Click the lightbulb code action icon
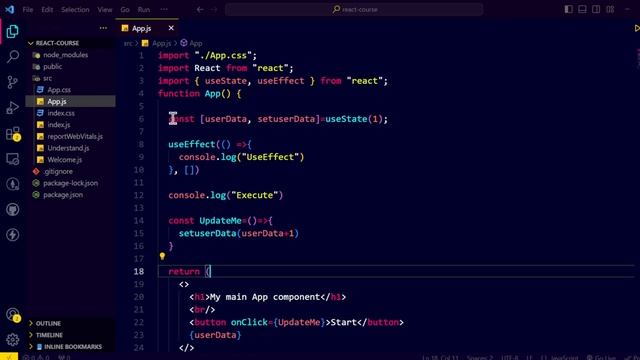 [x=162, y=256]
